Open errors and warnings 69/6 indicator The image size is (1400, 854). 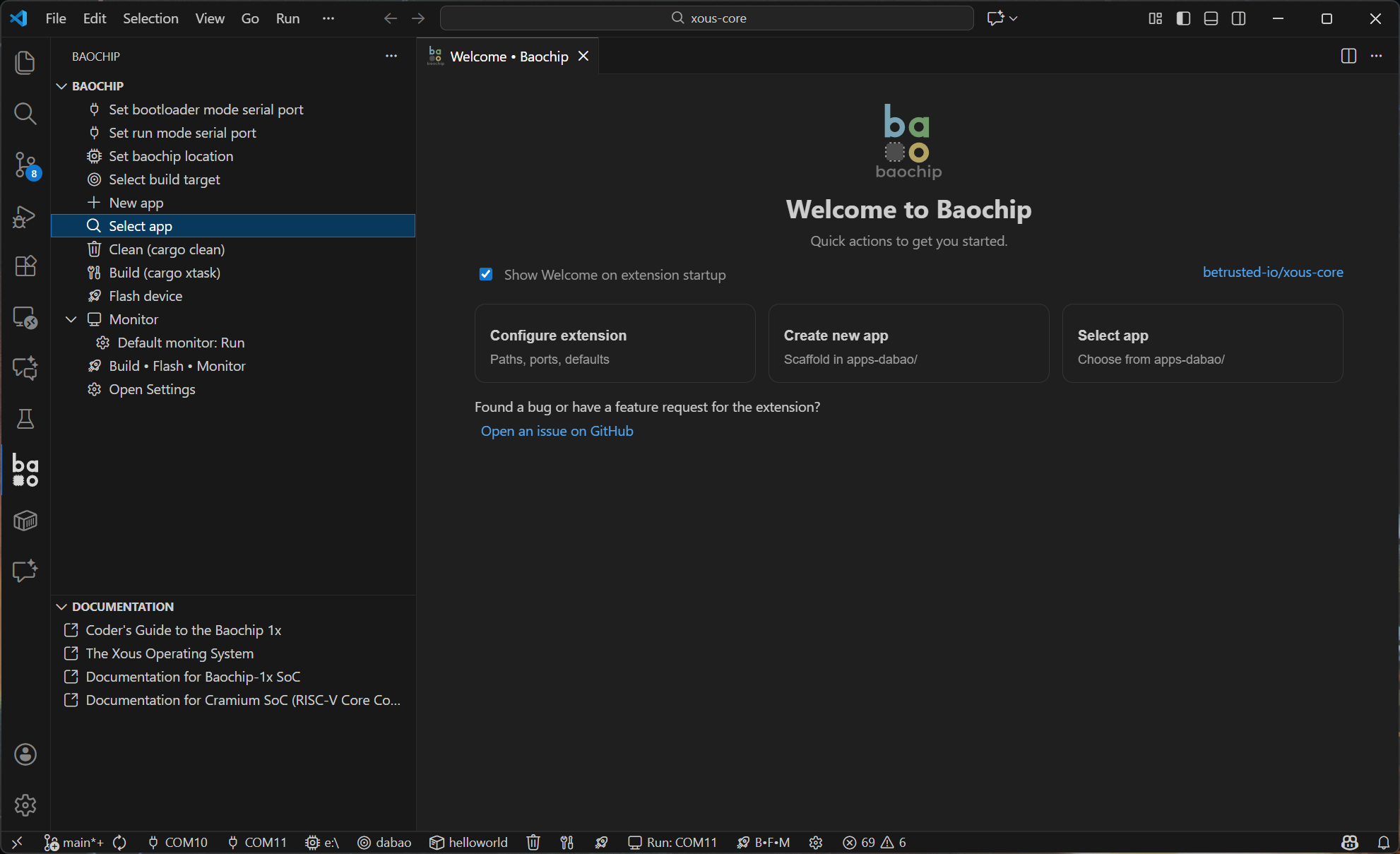click(x=874, y=842)
